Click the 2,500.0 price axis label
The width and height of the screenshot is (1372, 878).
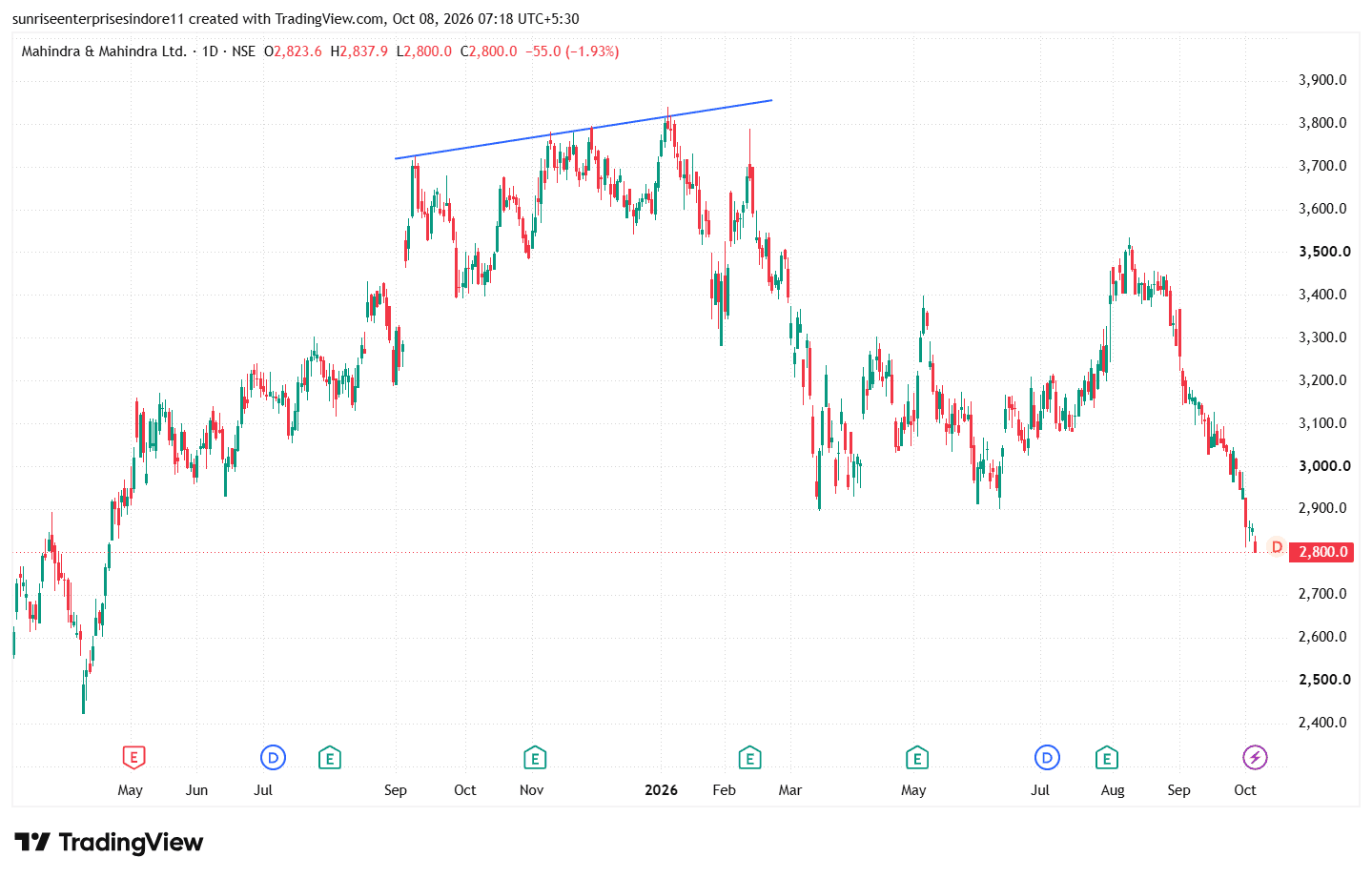(1324, 680)
